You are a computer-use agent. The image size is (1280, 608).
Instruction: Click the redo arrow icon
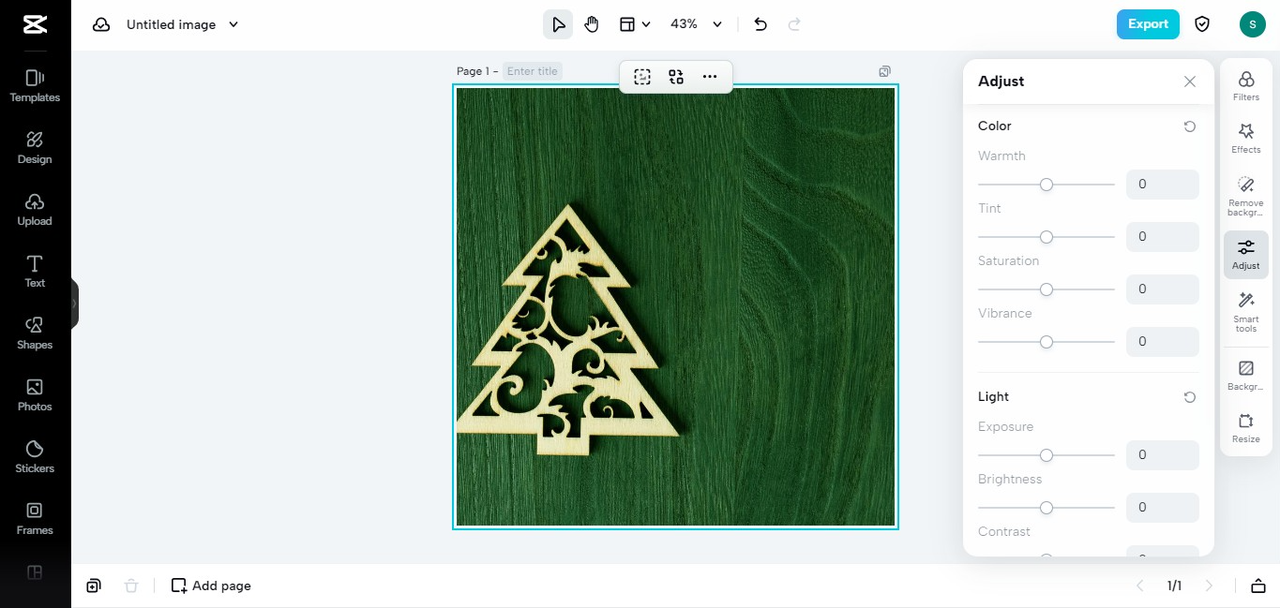pos(795,24)
